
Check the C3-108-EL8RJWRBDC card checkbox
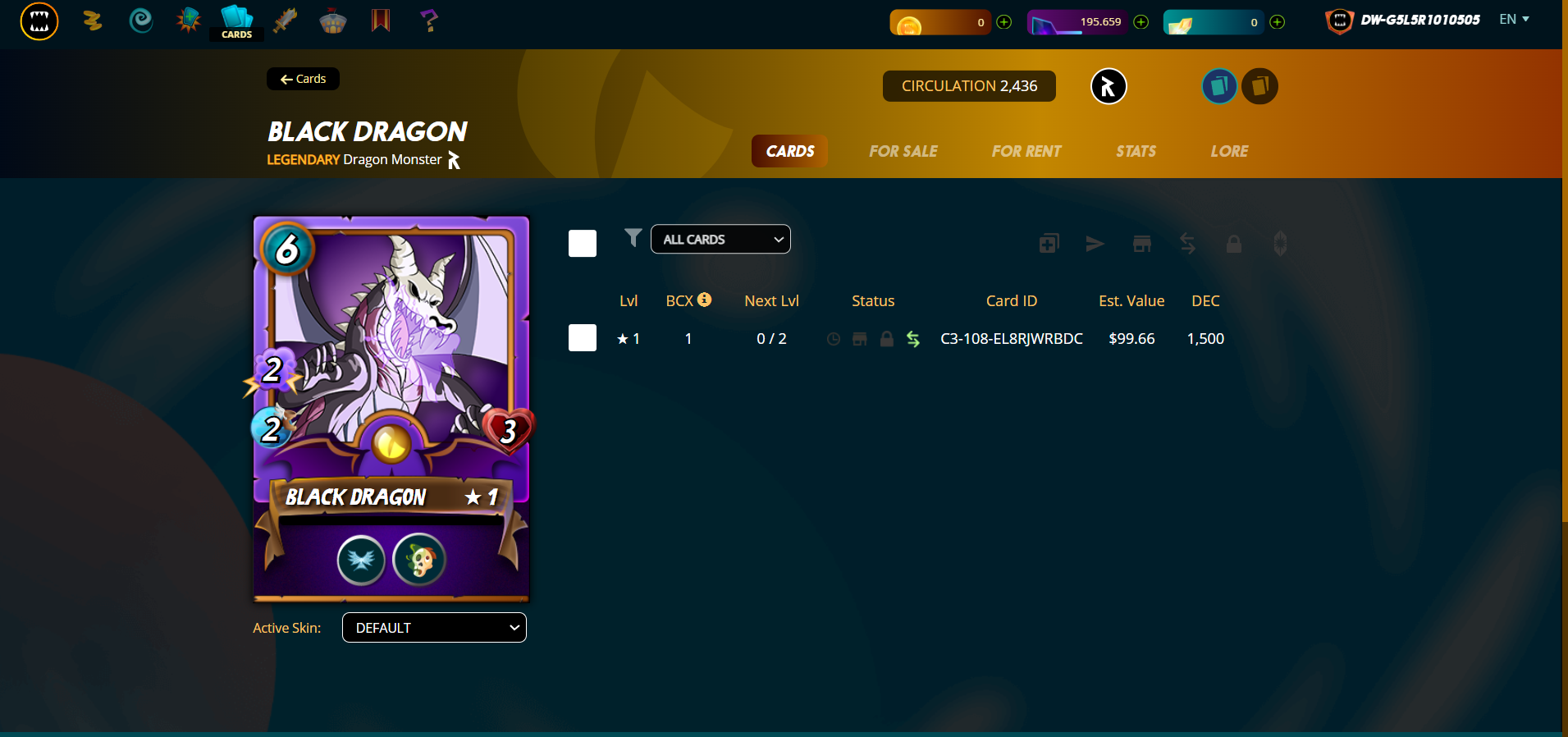(x=583, y=337)
